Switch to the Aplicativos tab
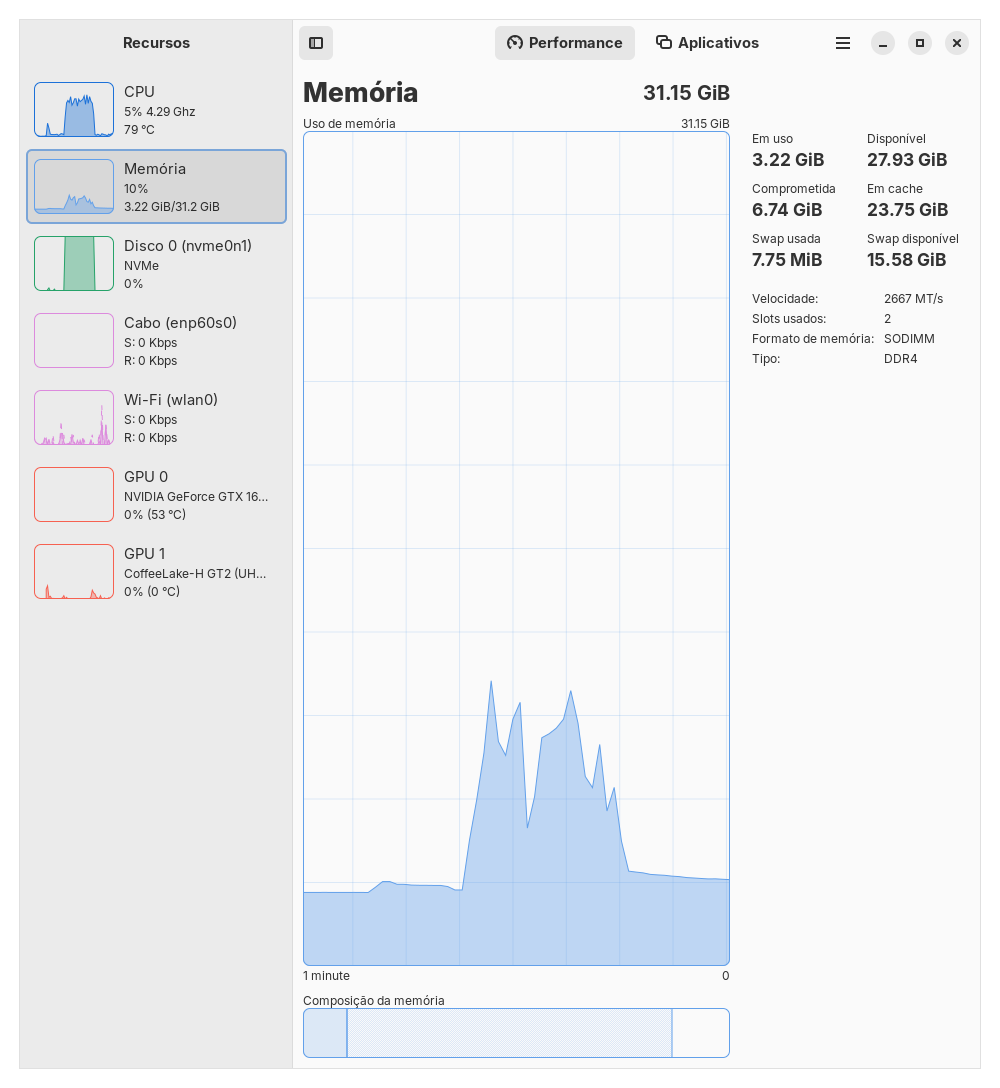 pos(707,43)
